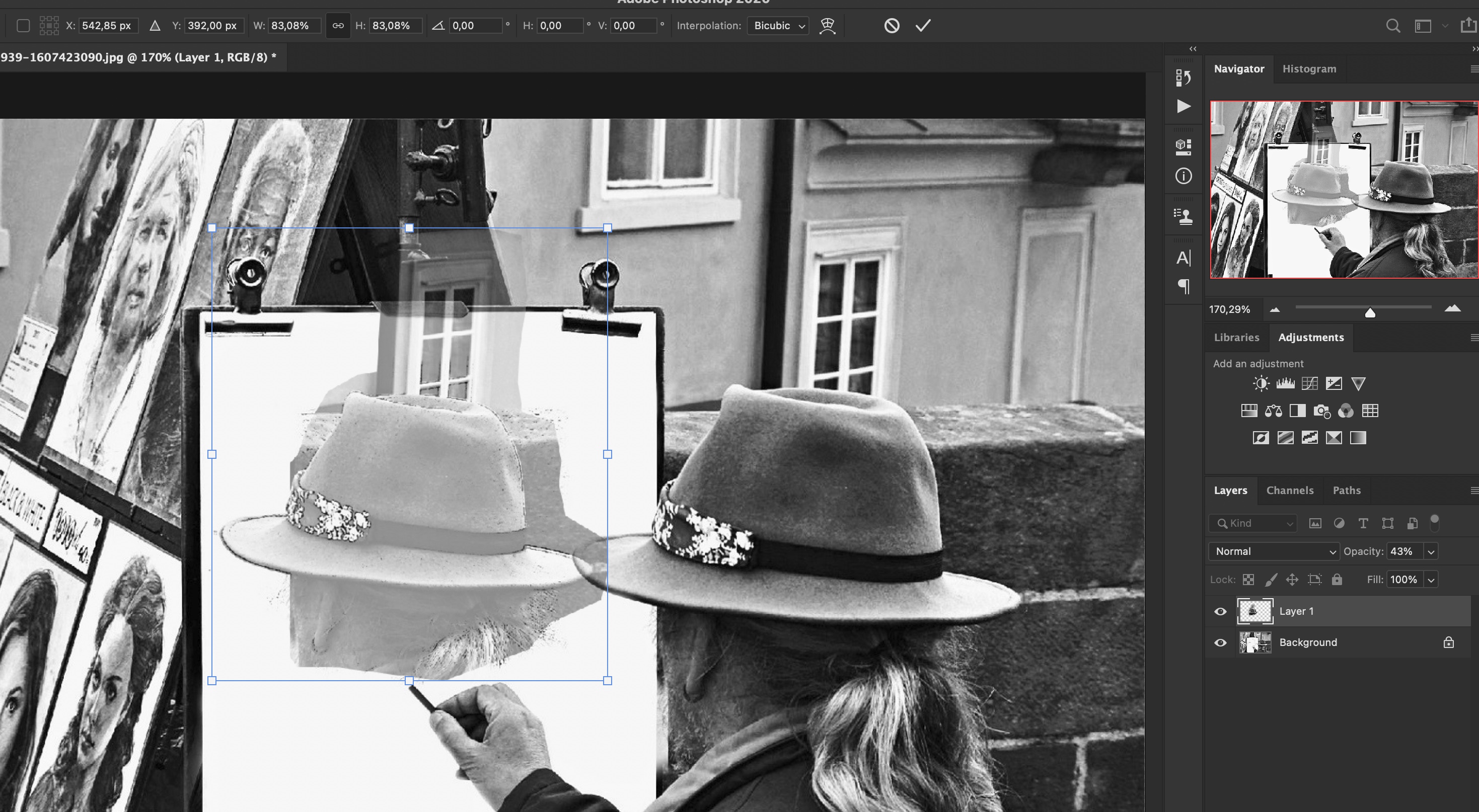Click the rotation angle field
Viewport: 1479px width, 812px height.
point(476,26)
